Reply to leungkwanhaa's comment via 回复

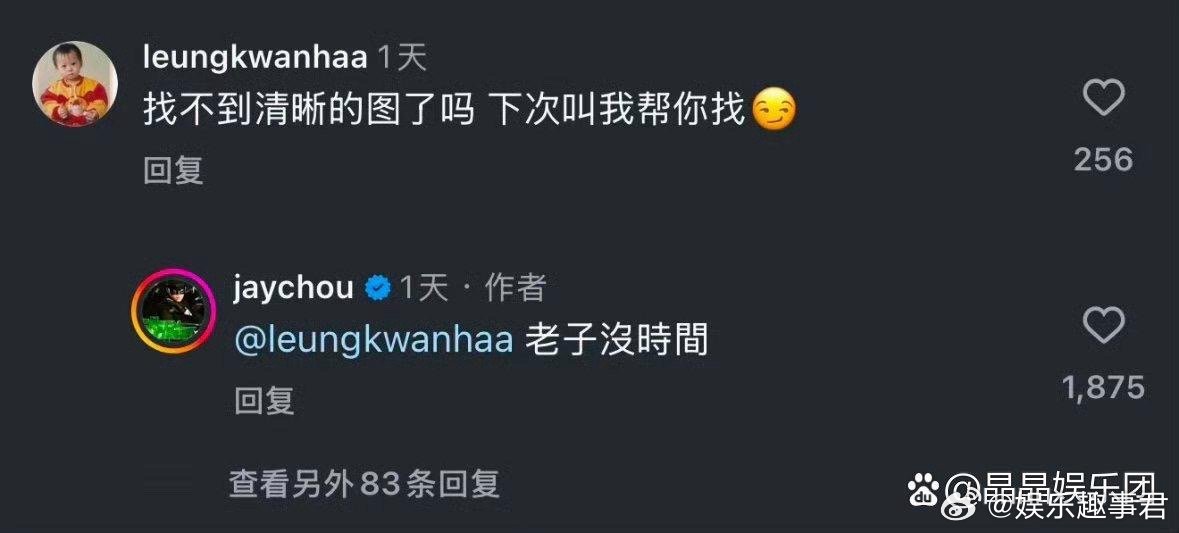tap(173, 172)
